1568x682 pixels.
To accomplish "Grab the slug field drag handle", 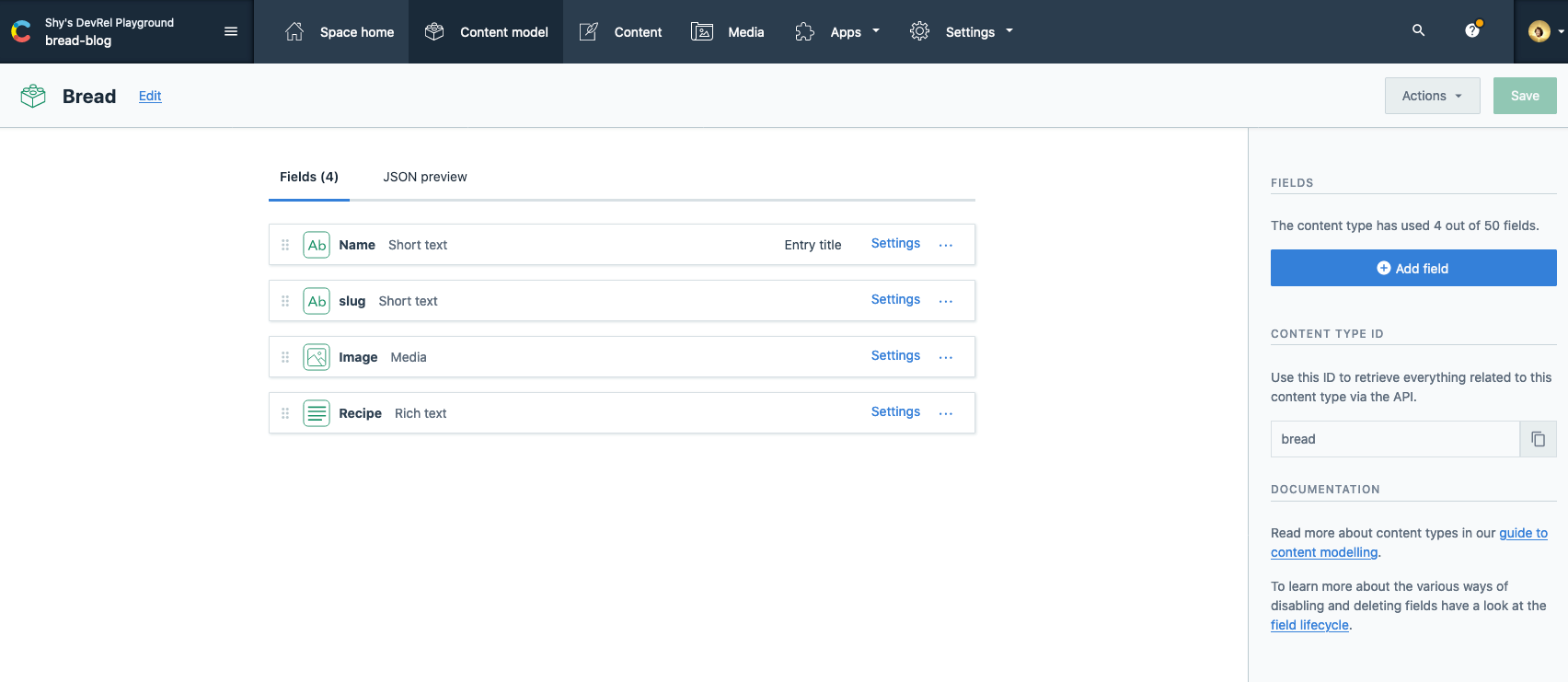I will pyautogui.click(x=285, y=301).
